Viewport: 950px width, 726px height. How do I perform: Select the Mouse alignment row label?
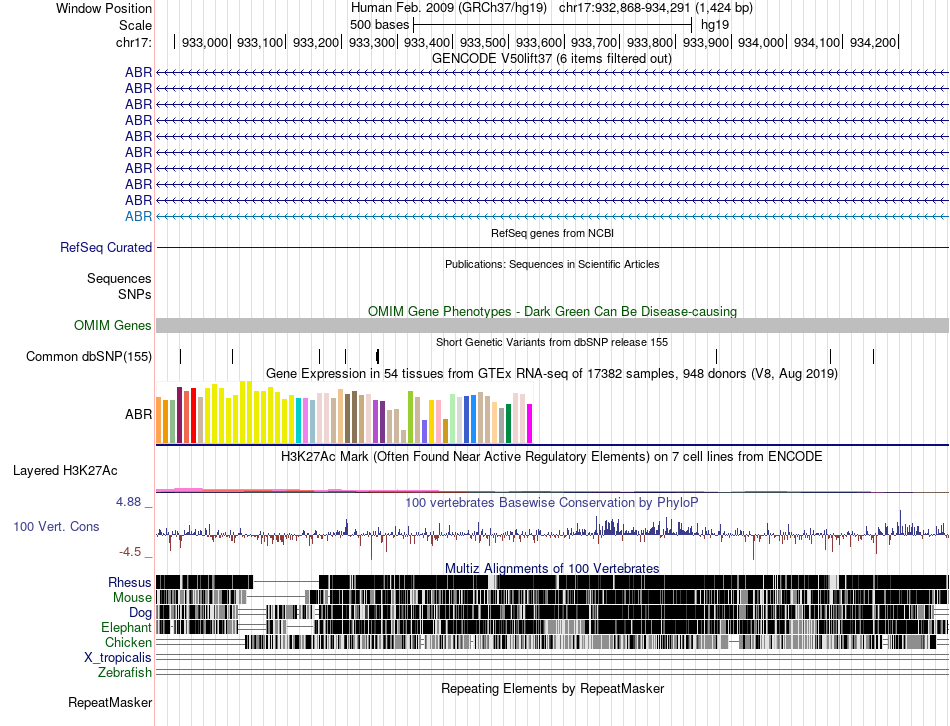click(x=132, y=598)
